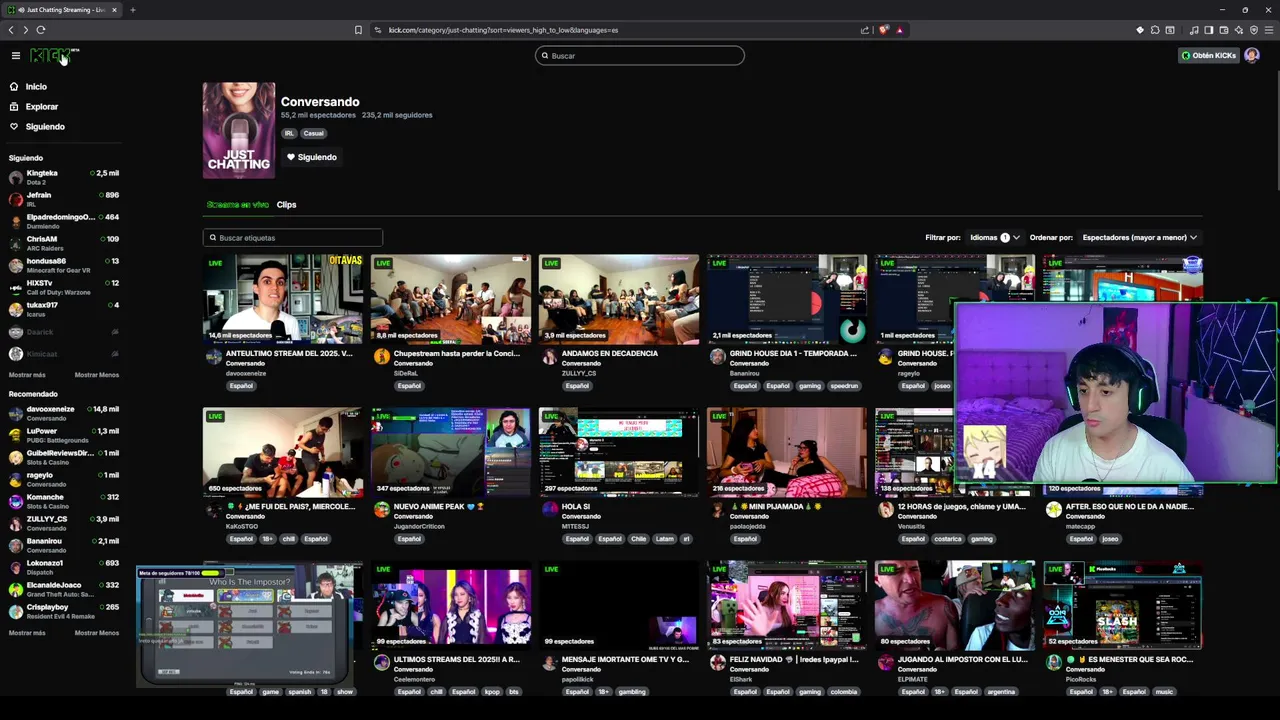Reload the page in the browser

pyautogui.click(x=41, y=30)
